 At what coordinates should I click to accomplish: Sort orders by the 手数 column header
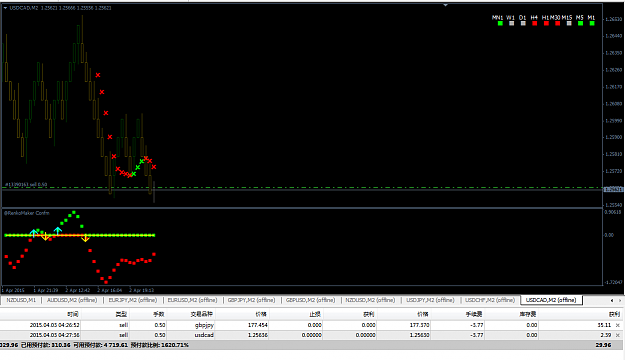click(159, 315)
